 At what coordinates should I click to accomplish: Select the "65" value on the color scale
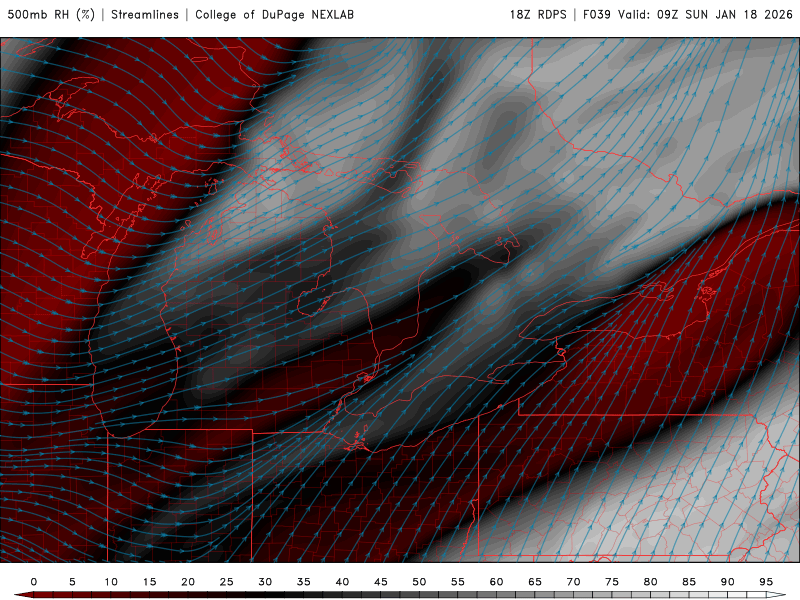535,582
